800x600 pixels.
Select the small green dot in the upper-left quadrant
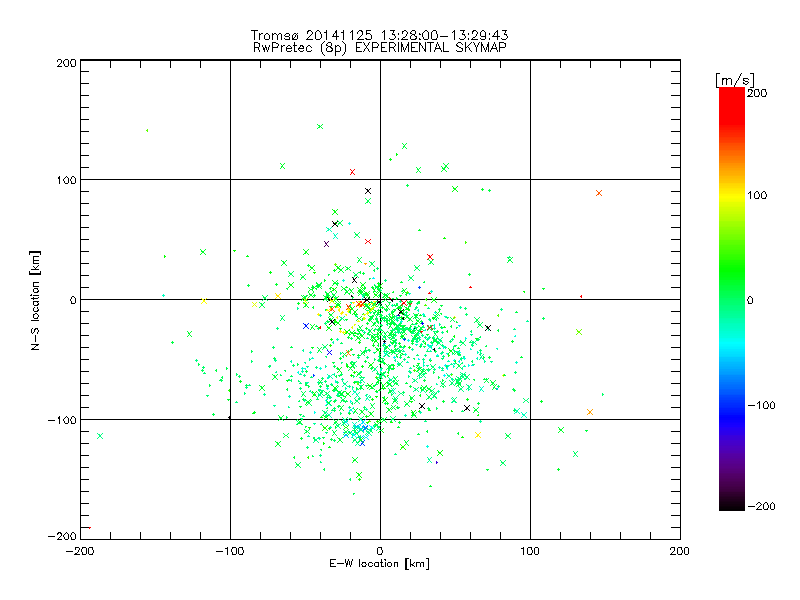pyautogui.click(x=147, y=131)
